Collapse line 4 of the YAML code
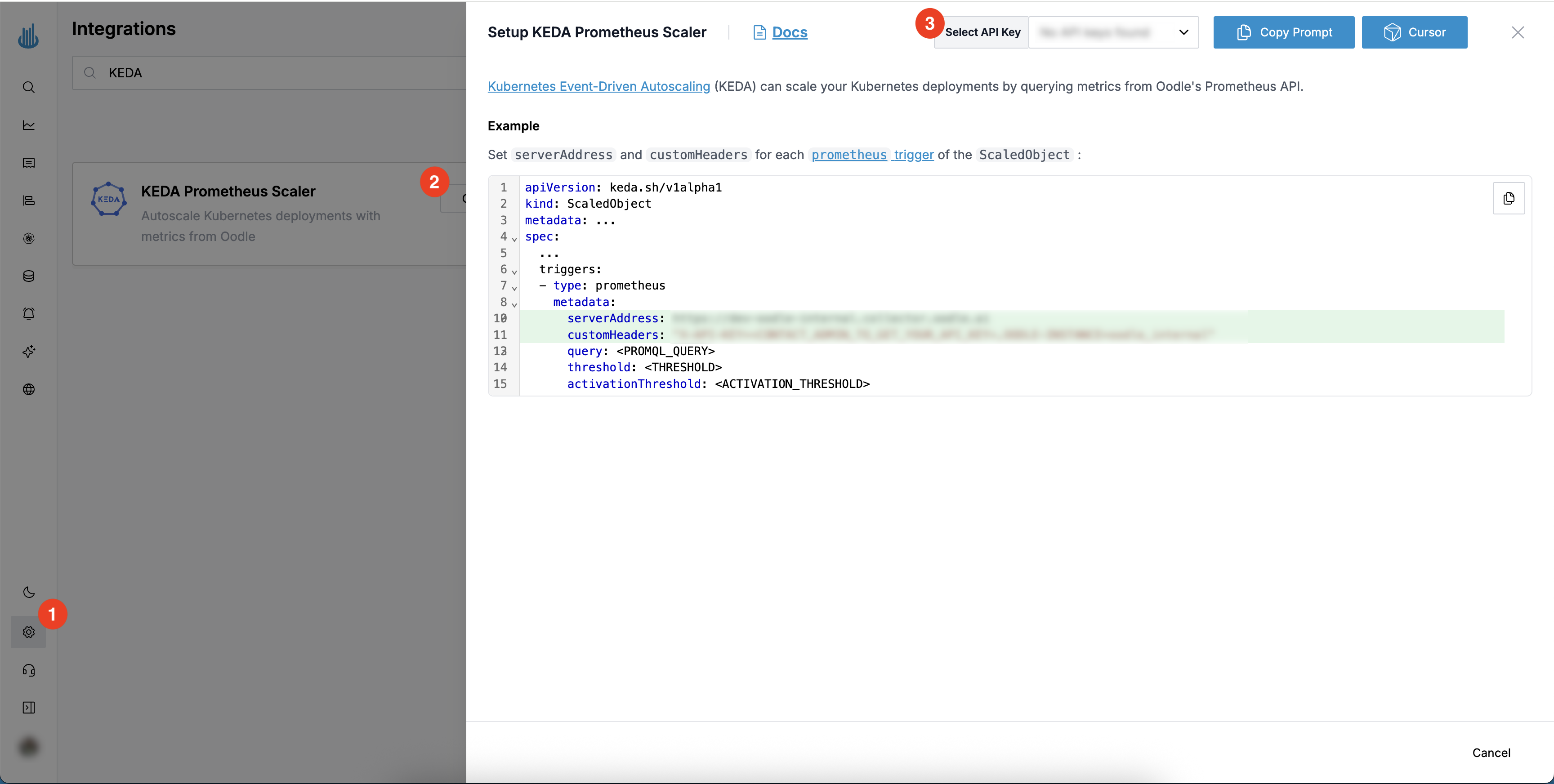The width and height of the screenshot is (1554, 784). (x=514, y=240)
